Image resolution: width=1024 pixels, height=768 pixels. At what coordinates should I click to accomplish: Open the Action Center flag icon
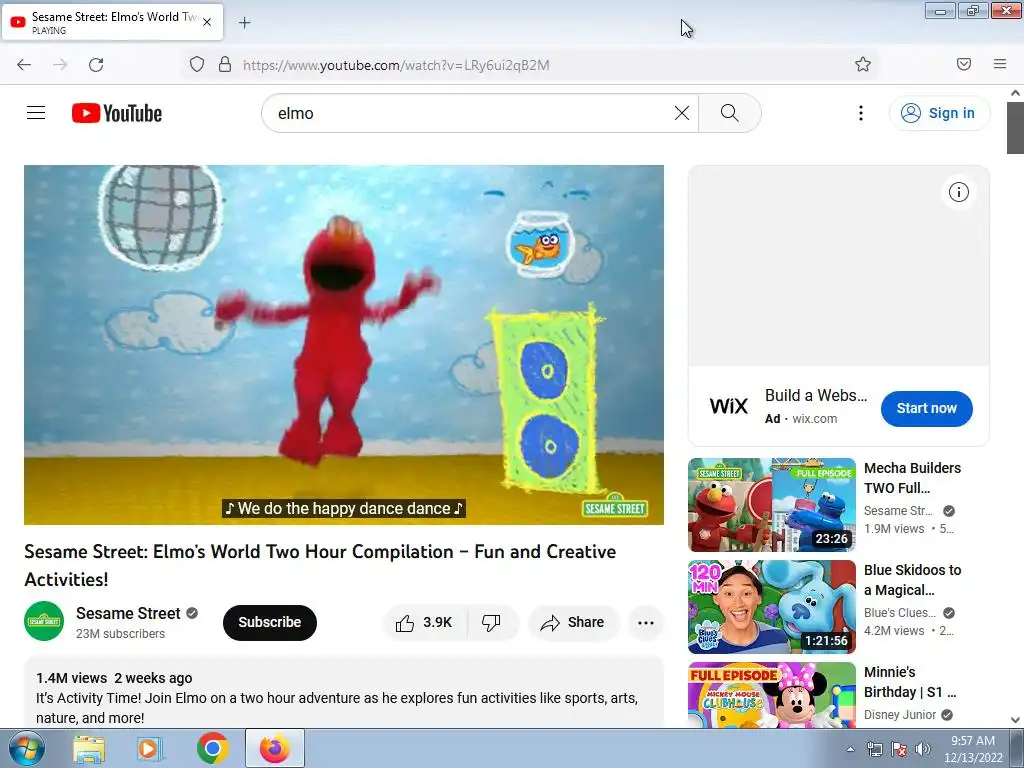pyautogui.click(x=899, y=749)
